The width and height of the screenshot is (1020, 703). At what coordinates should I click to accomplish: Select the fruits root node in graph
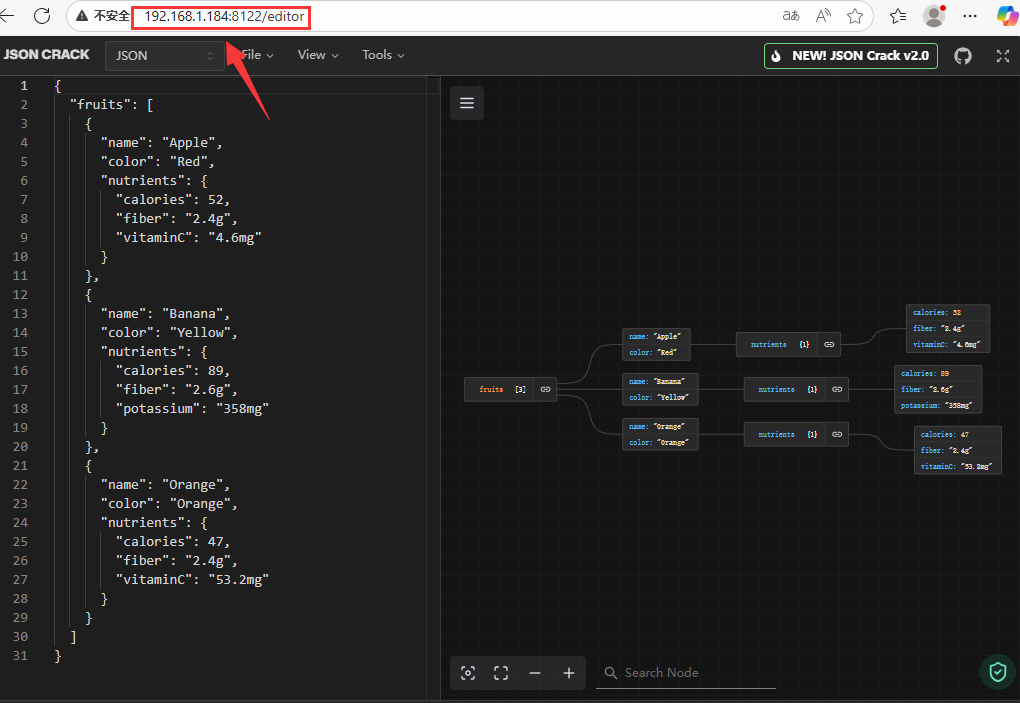[511, 390]
